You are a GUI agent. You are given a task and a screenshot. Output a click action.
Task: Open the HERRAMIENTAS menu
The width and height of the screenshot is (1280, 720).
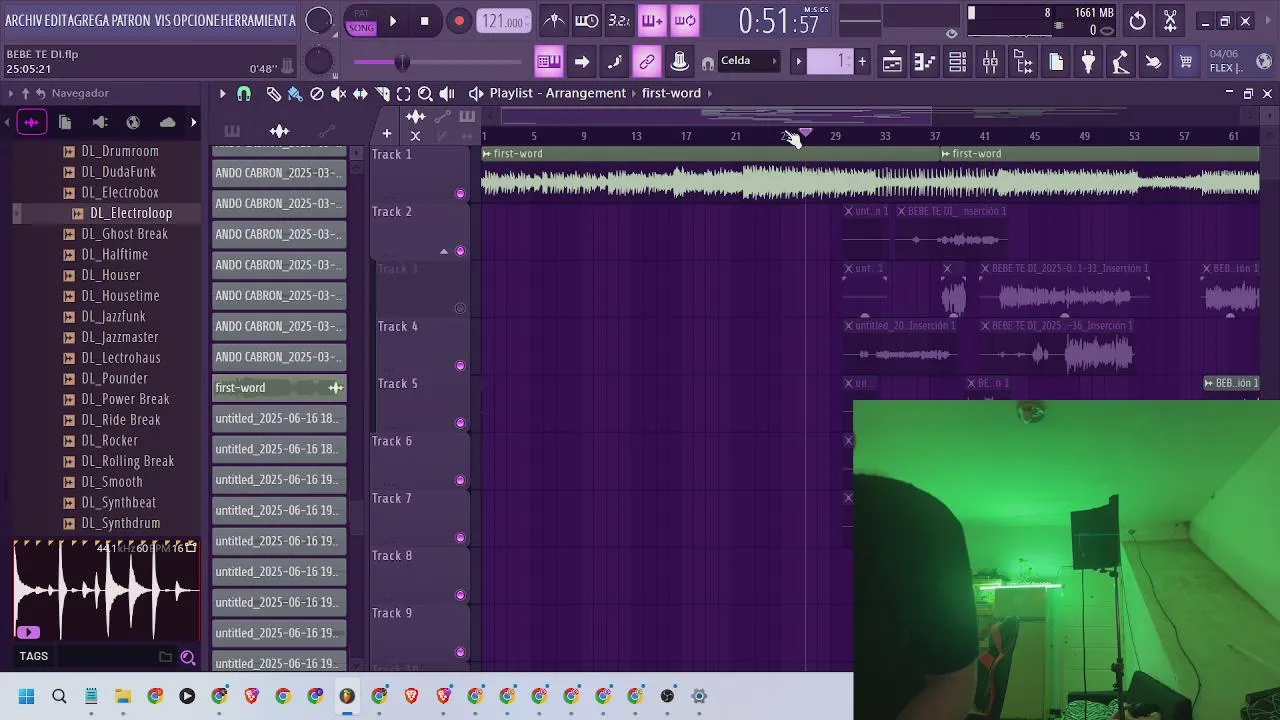pyautogui.click(x=258, y=21)
